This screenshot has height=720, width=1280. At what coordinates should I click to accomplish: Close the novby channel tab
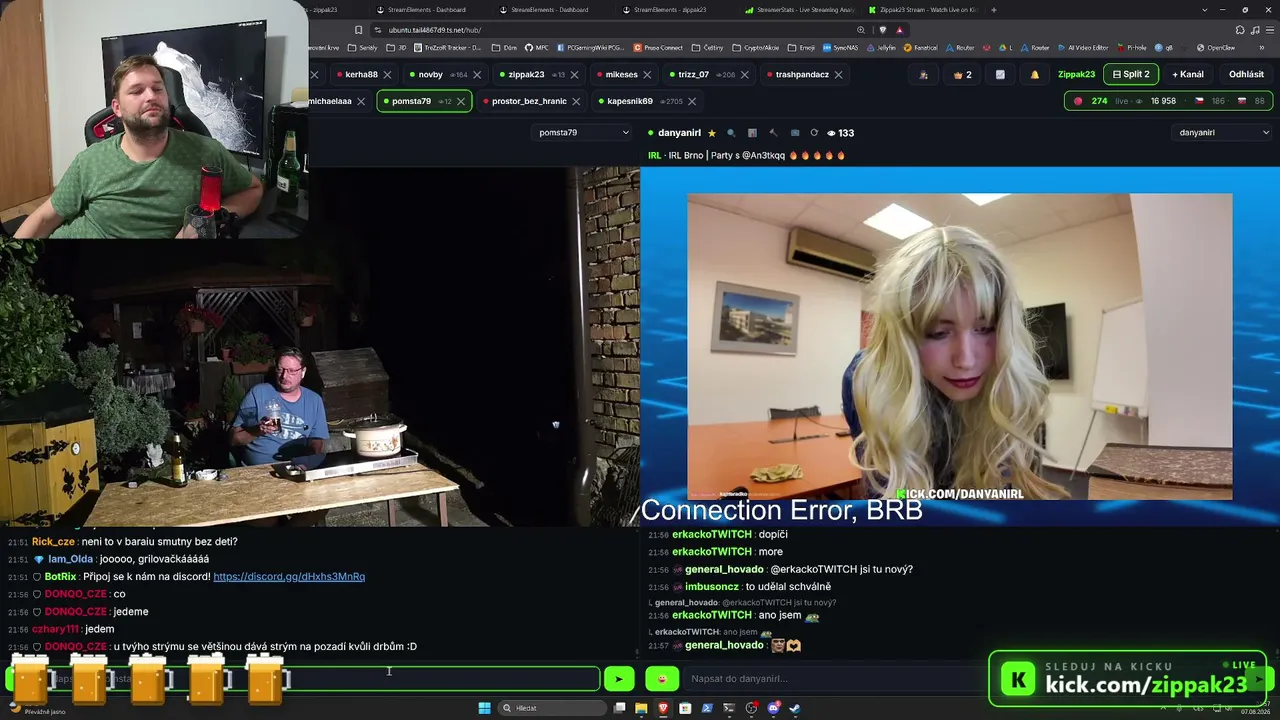pyautogui.click(x=477, y=74)
